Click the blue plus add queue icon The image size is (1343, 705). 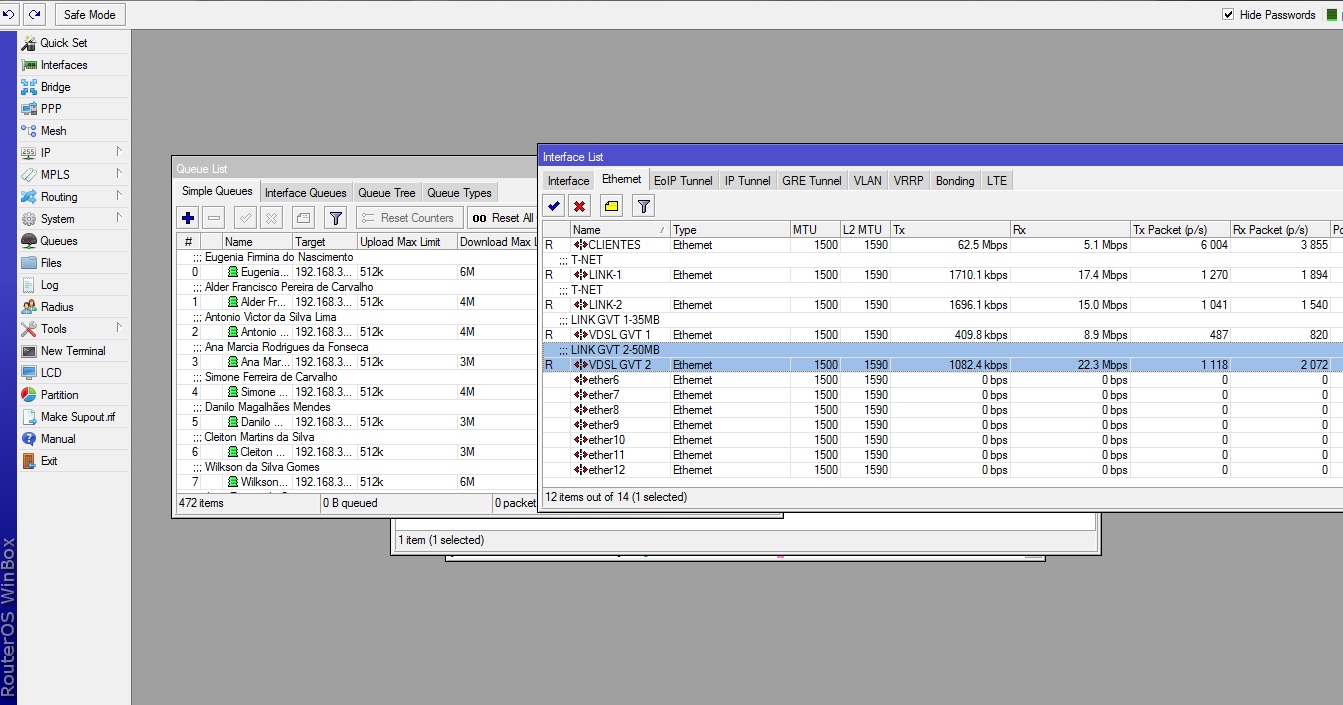point(188,218)
